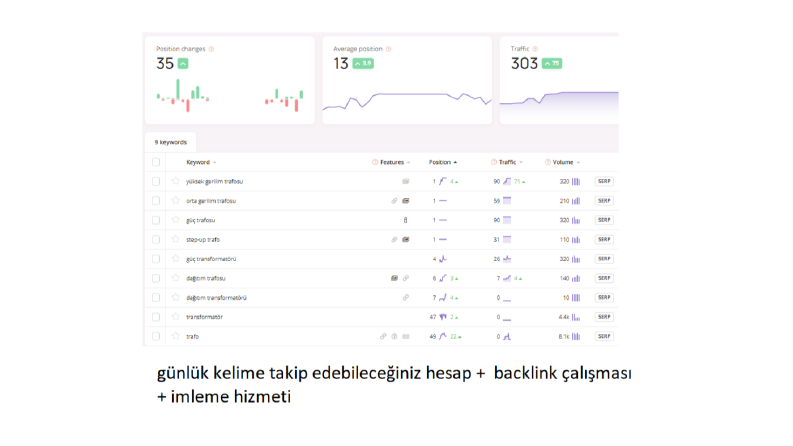The image size is (793, 446).
Task: Click link feature icon in 'orta gerilim trafosu' row
Action: (394, 201)
